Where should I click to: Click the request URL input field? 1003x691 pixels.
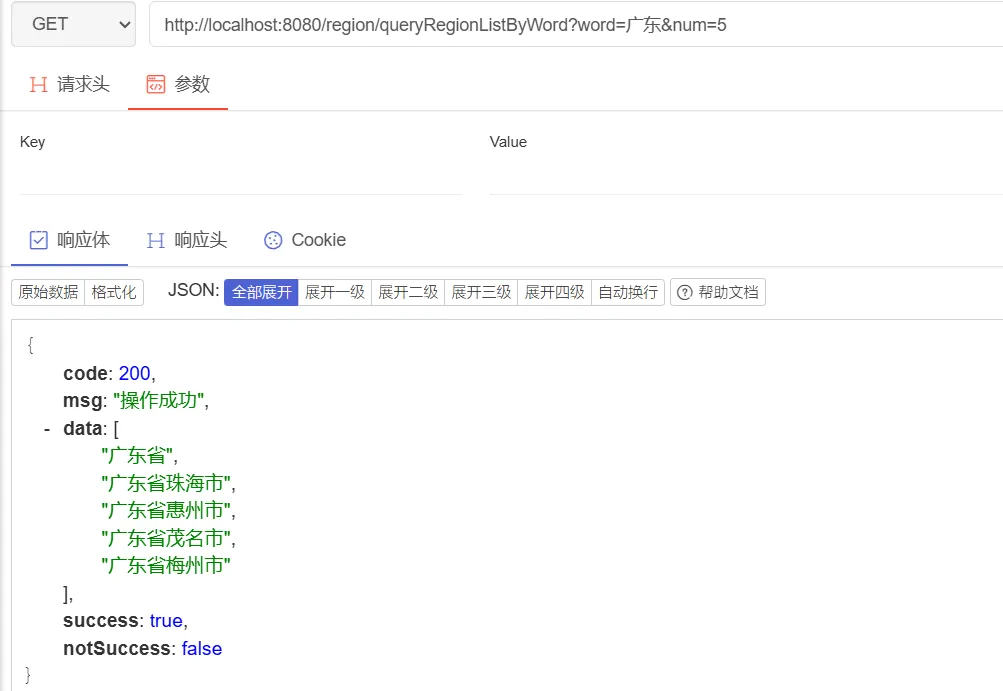(575, 25)
